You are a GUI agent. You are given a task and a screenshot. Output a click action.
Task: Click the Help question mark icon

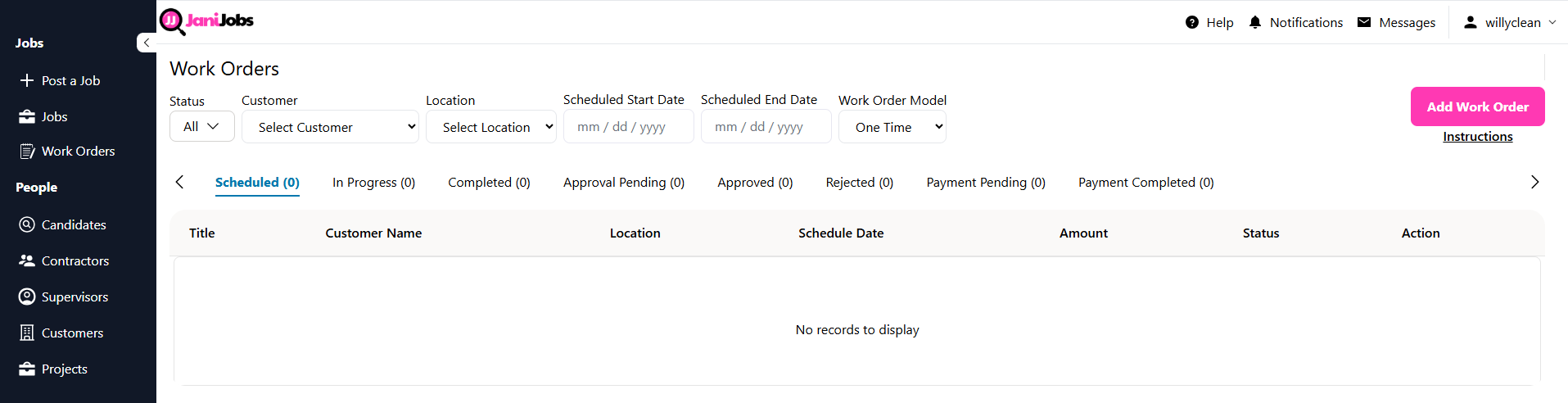1192,22
